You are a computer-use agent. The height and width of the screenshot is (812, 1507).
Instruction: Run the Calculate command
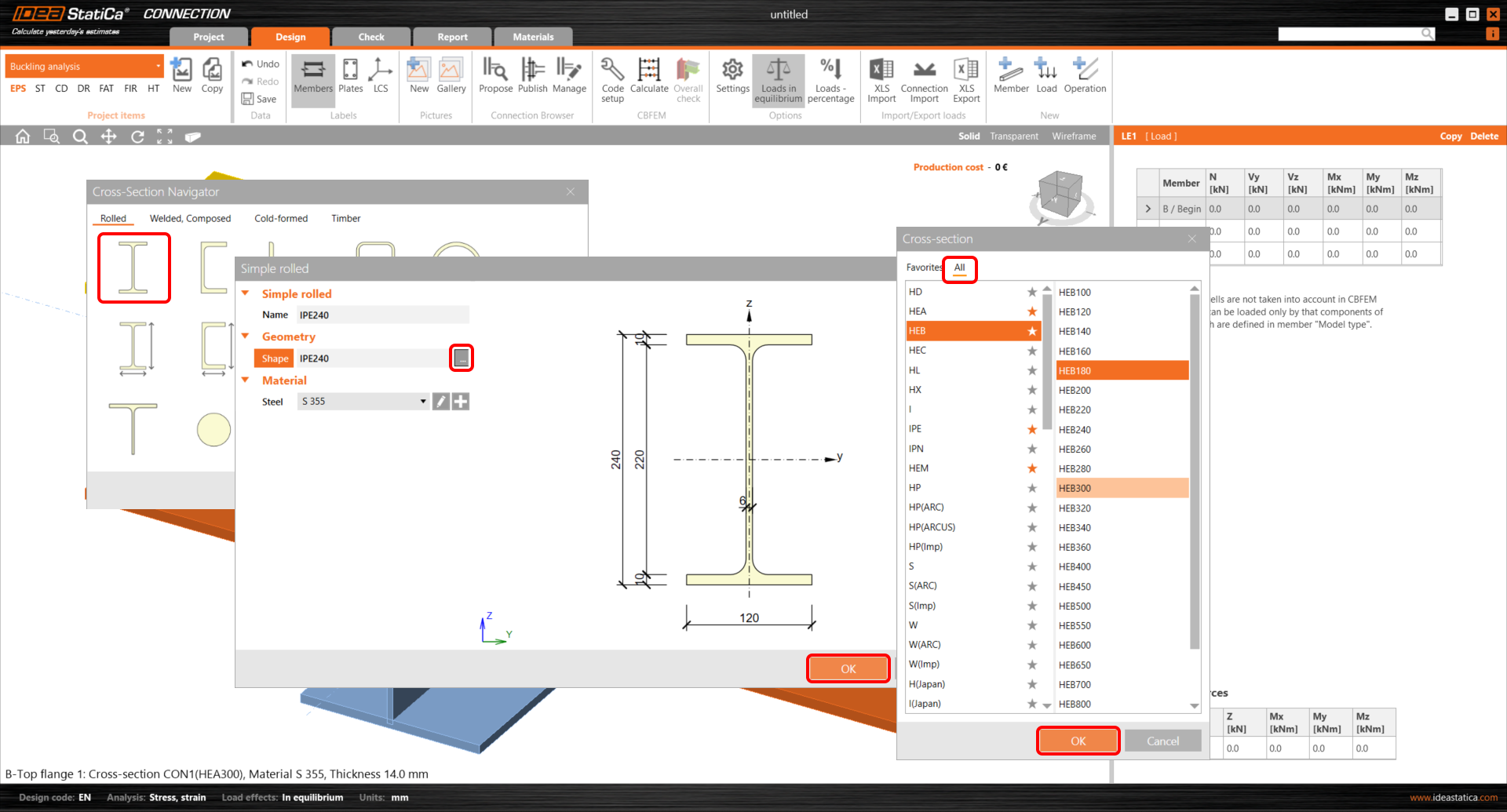click(x=649, y=77)
